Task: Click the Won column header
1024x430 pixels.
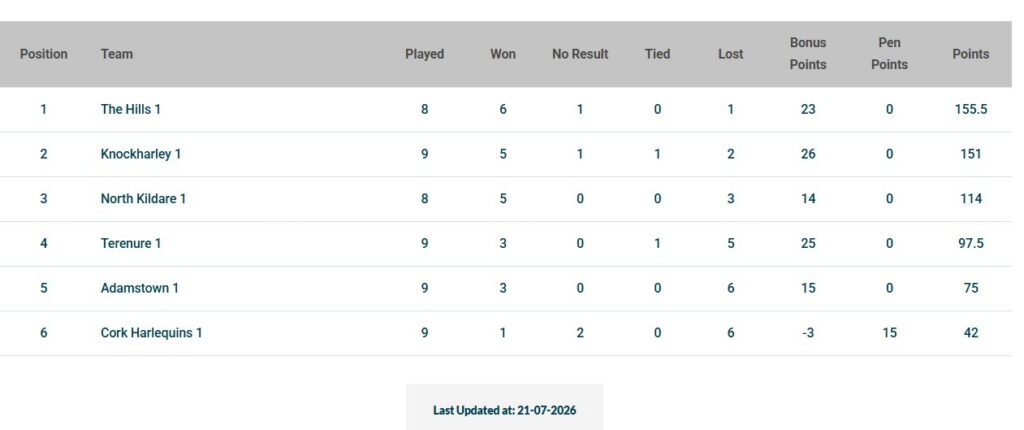Action: (503, 54)
